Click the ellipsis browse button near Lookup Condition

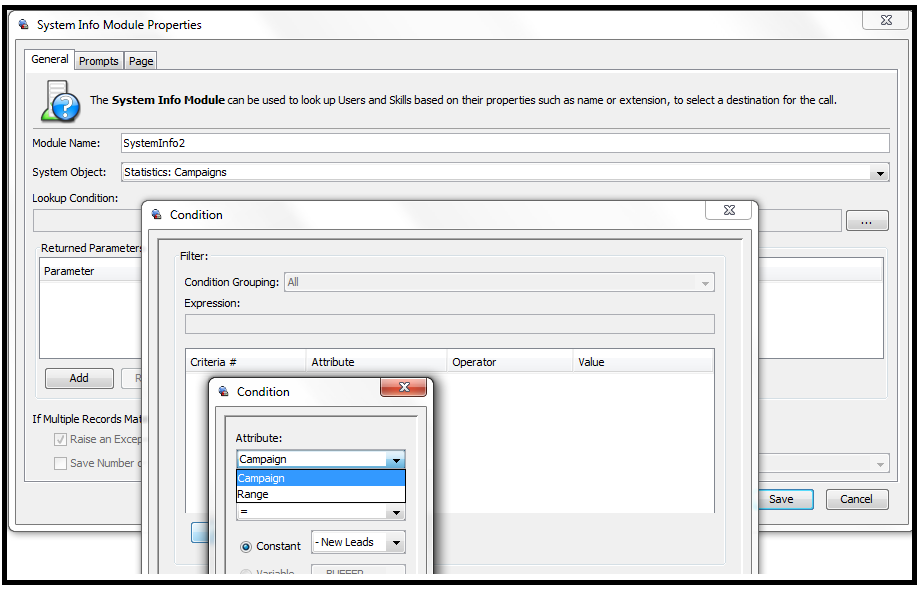[867, 220]
